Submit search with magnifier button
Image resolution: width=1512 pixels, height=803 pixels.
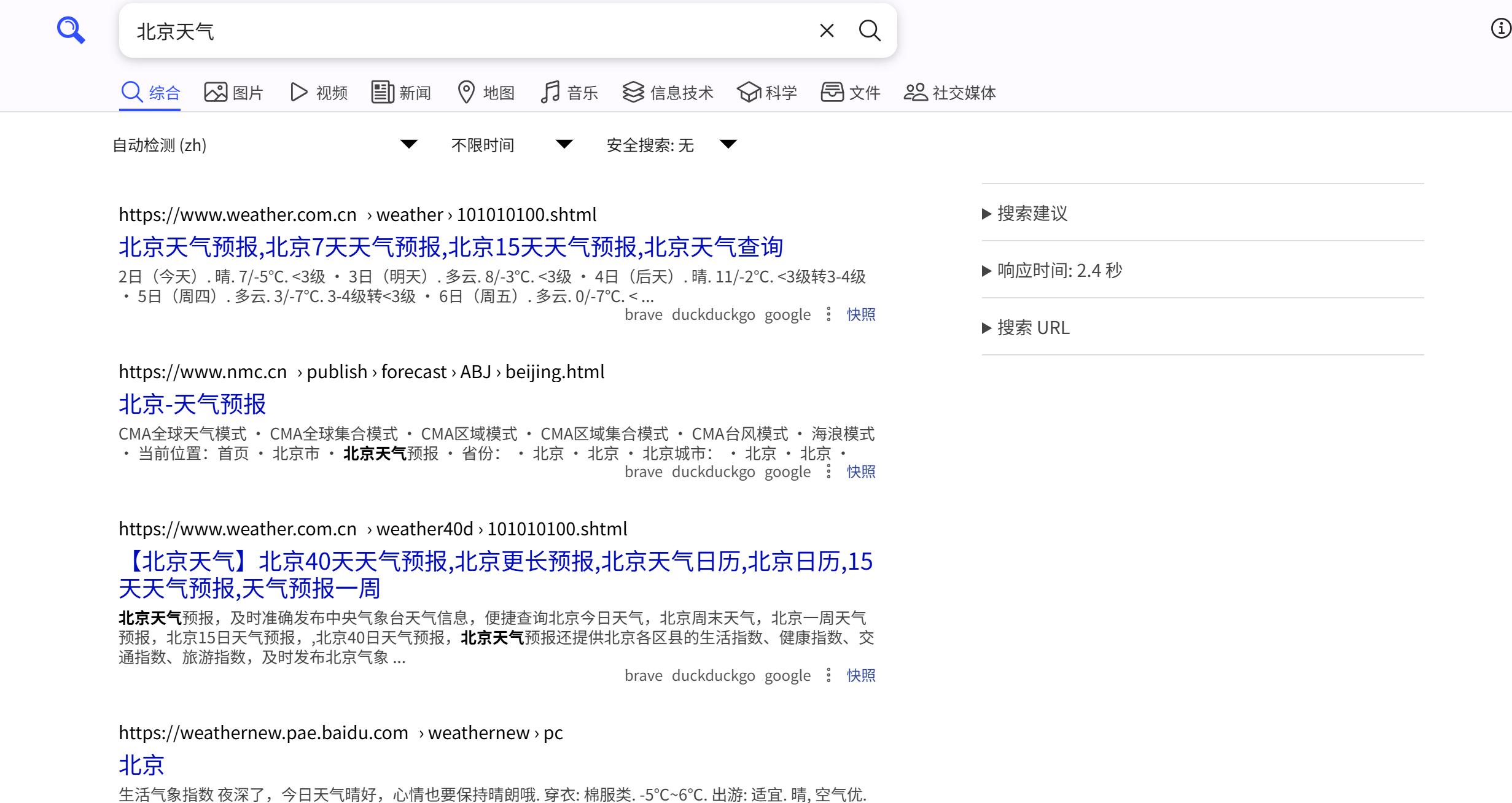pos(869,31)
